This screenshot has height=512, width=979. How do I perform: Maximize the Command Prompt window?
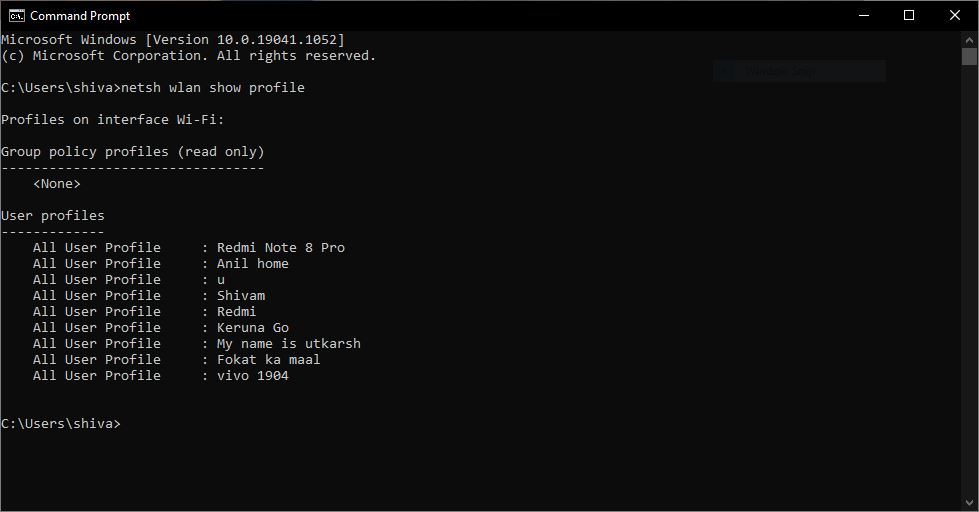909,16
